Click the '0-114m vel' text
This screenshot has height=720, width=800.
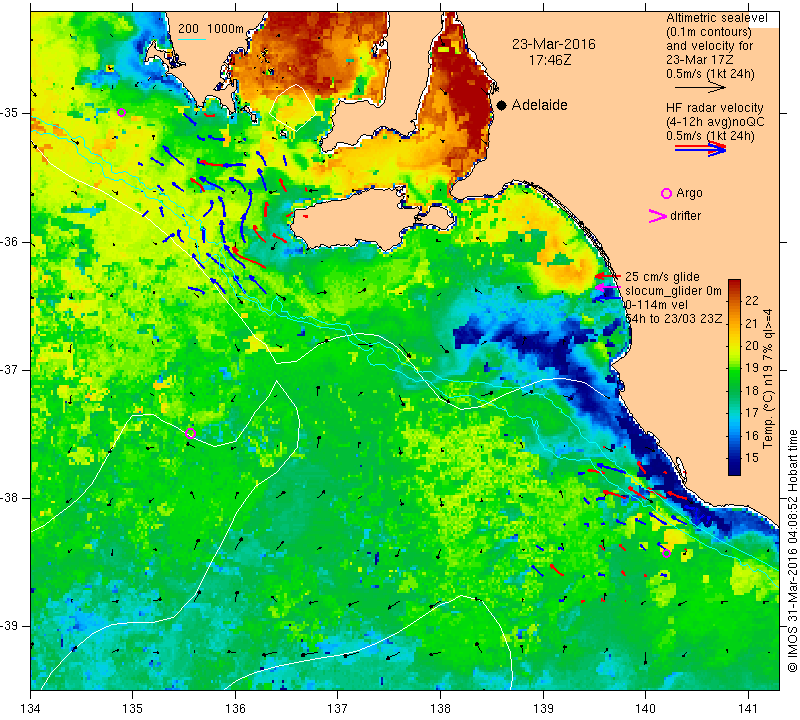(x=656, y=305)
